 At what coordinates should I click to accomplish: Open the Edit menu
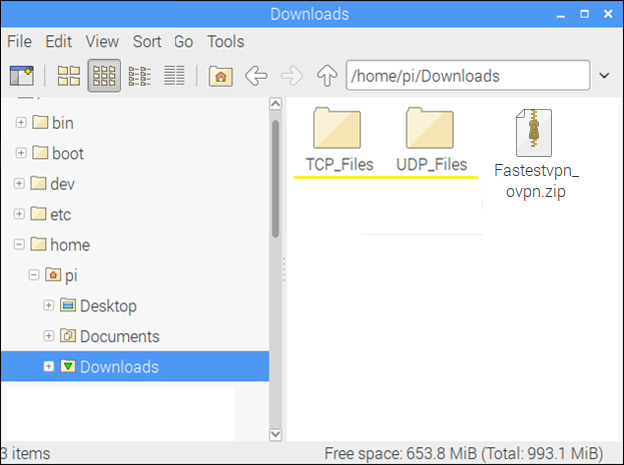(x=58, y=41)
